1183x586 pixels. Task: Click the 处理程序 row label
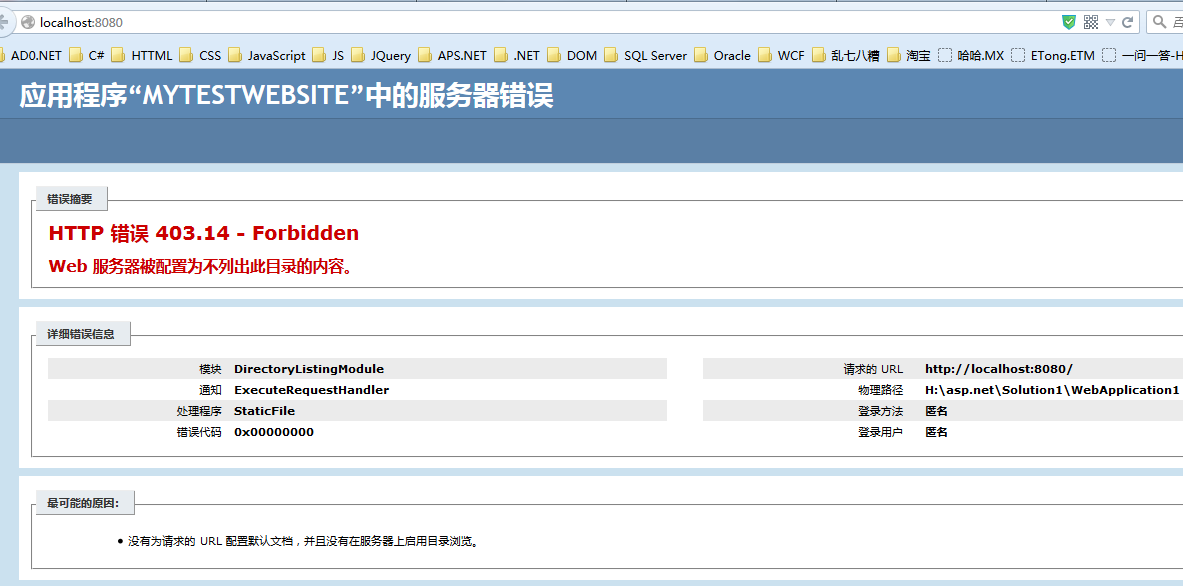(199, 411)
